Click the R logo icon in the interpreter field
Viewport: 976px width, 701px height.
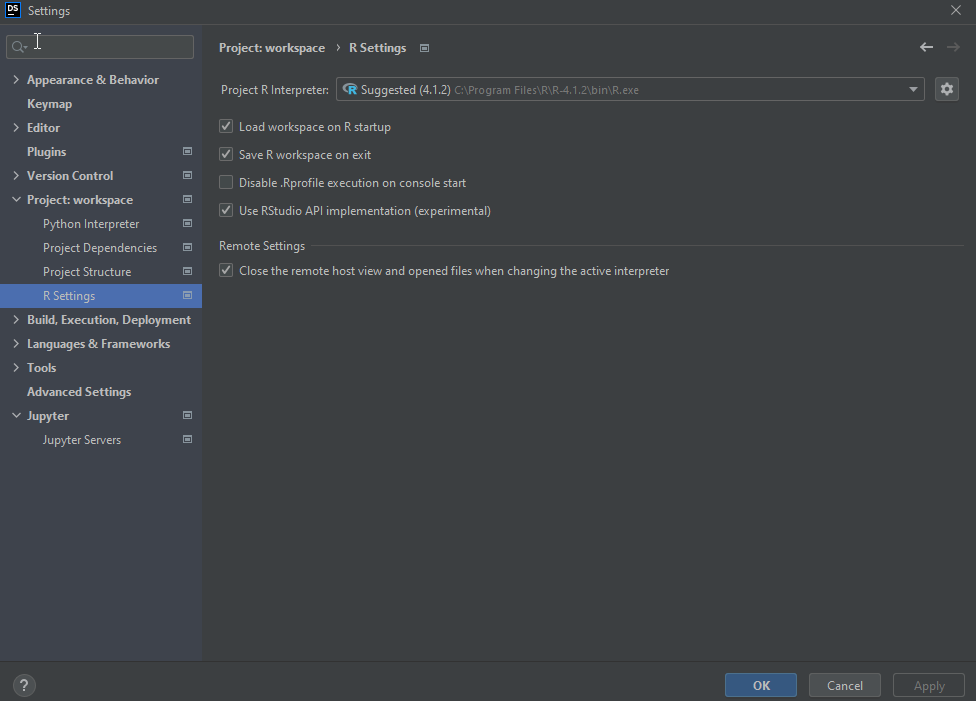click(x=350, y=89)
